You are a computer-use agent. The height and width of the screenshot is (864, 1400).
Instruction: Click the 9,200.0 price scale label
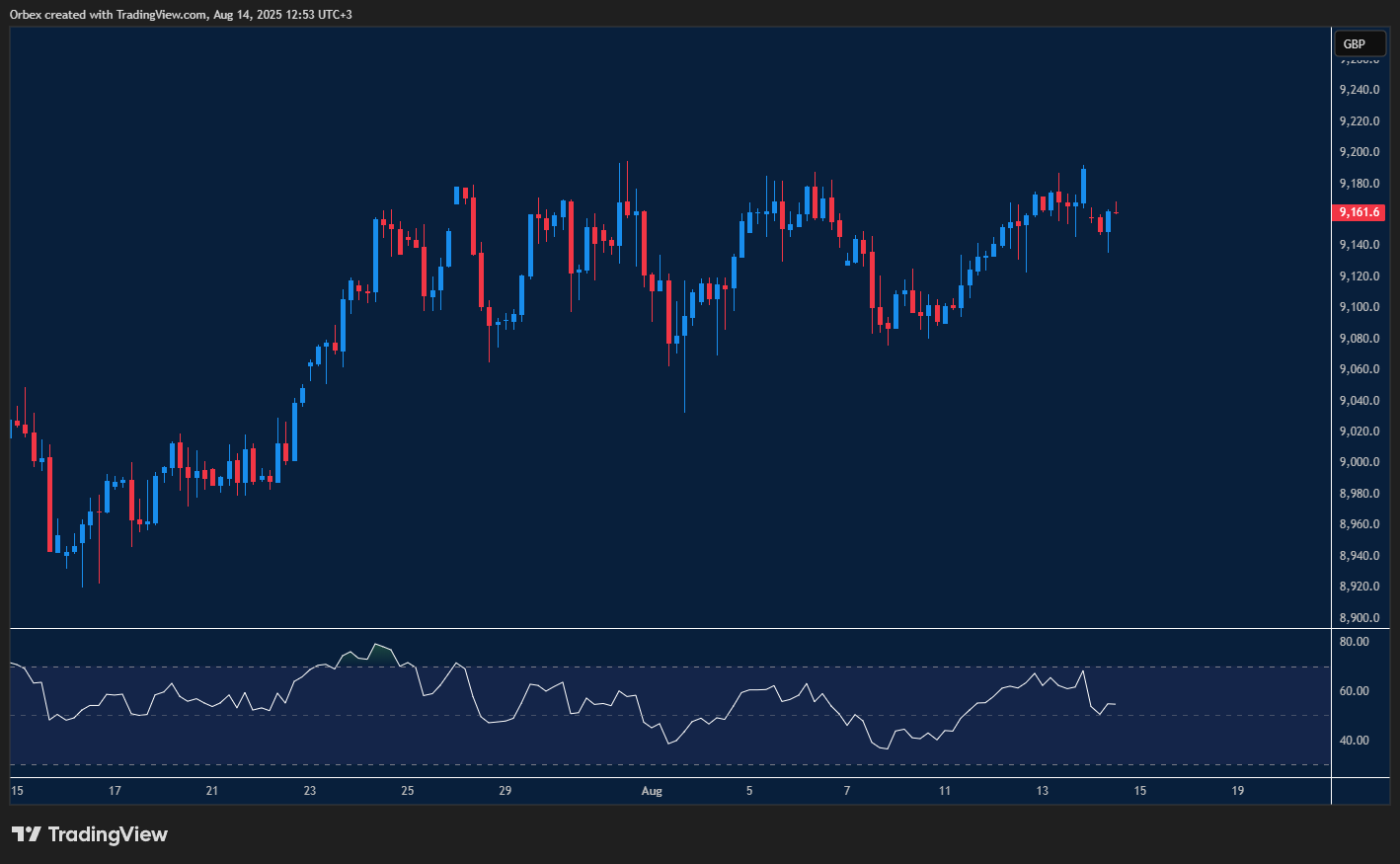pyautogui.click(x=1360, y=151)
